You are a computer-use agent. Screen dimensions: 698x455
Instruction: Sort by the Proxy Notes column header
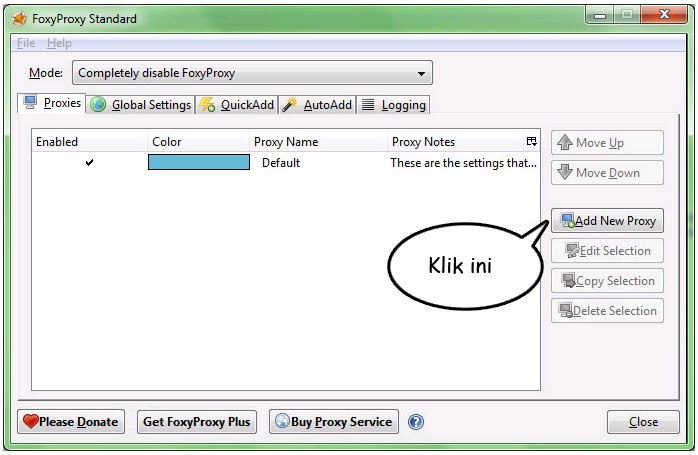click(x=456, y=142)
